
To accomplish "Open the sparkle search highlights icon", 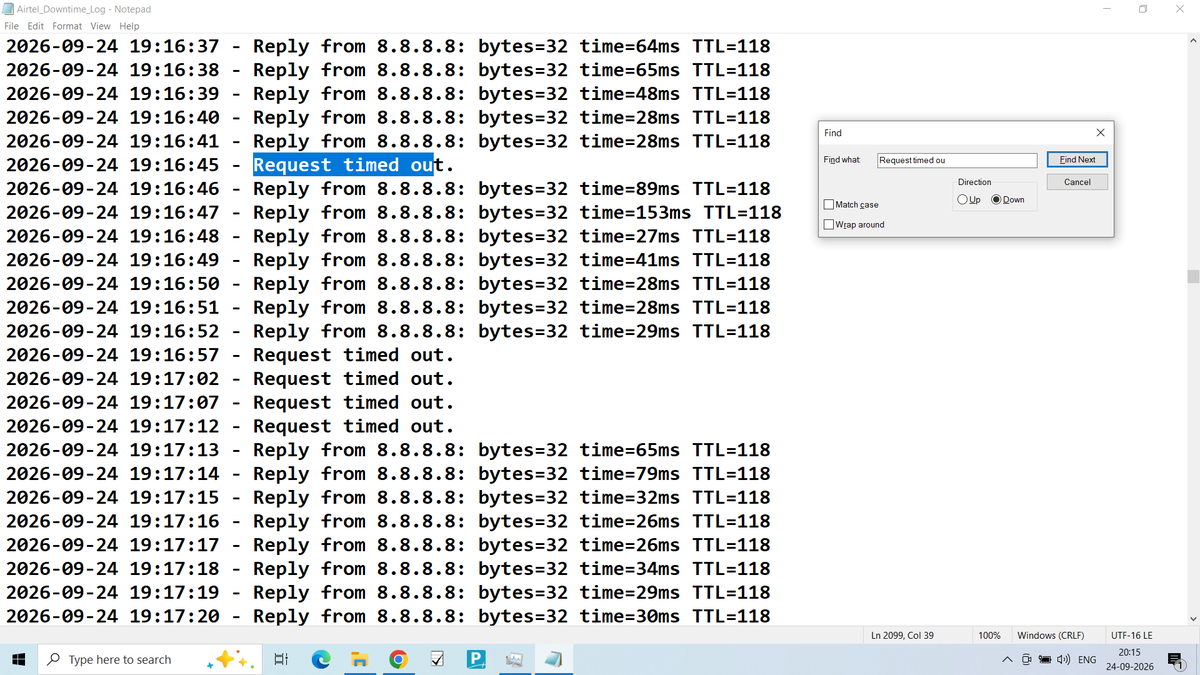I will [x=230, y=659].
